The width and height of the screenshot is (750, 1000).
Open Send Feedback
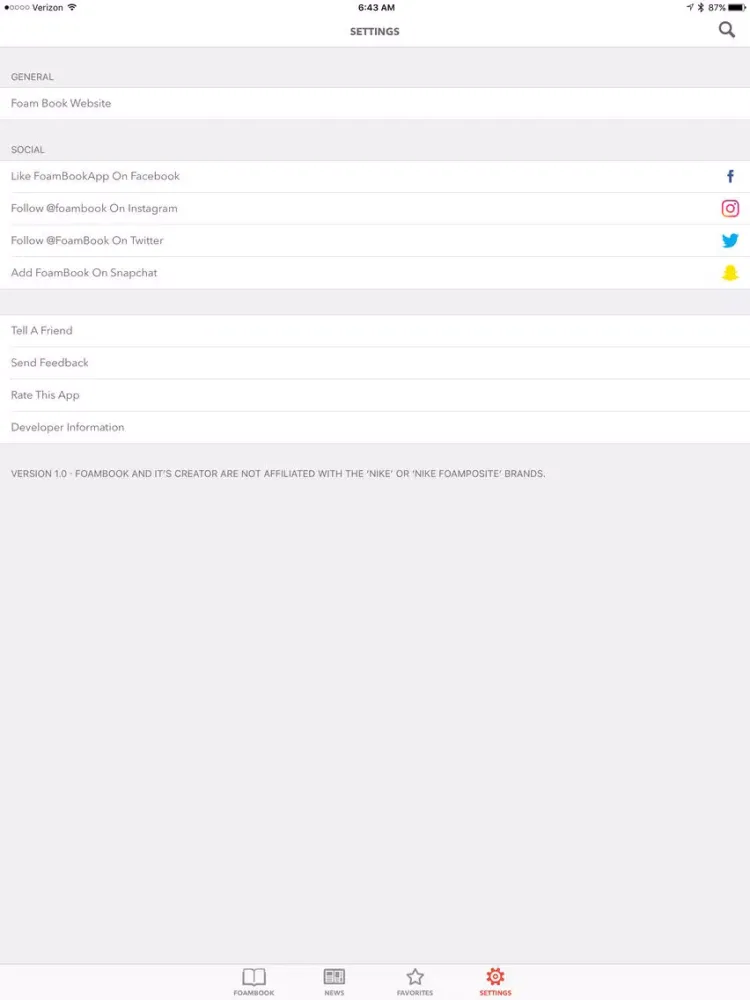(50, 362)
